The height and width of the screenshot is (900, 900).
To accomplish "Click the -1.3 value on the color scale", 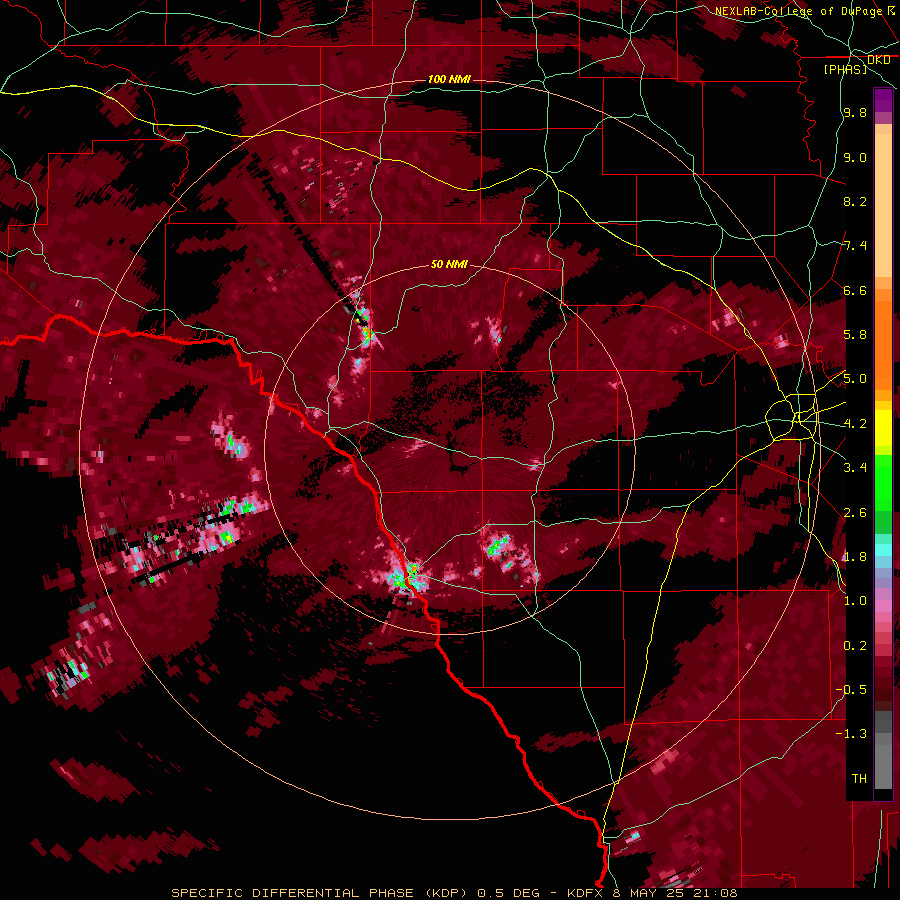I will click(x=851, y=734).
